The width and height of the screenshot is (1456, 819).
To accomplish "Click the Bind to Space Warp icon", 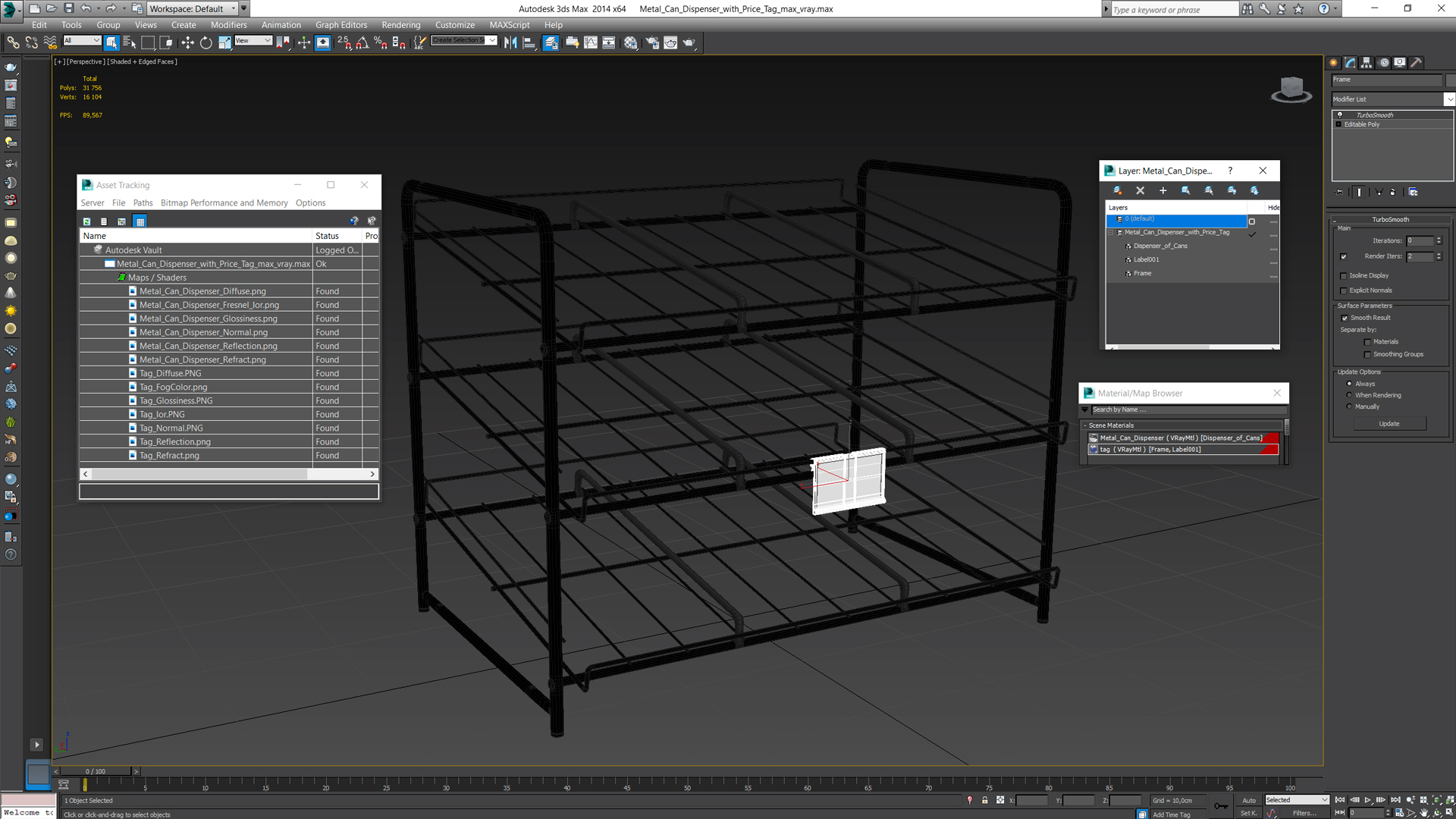I will tap(50, 42).
